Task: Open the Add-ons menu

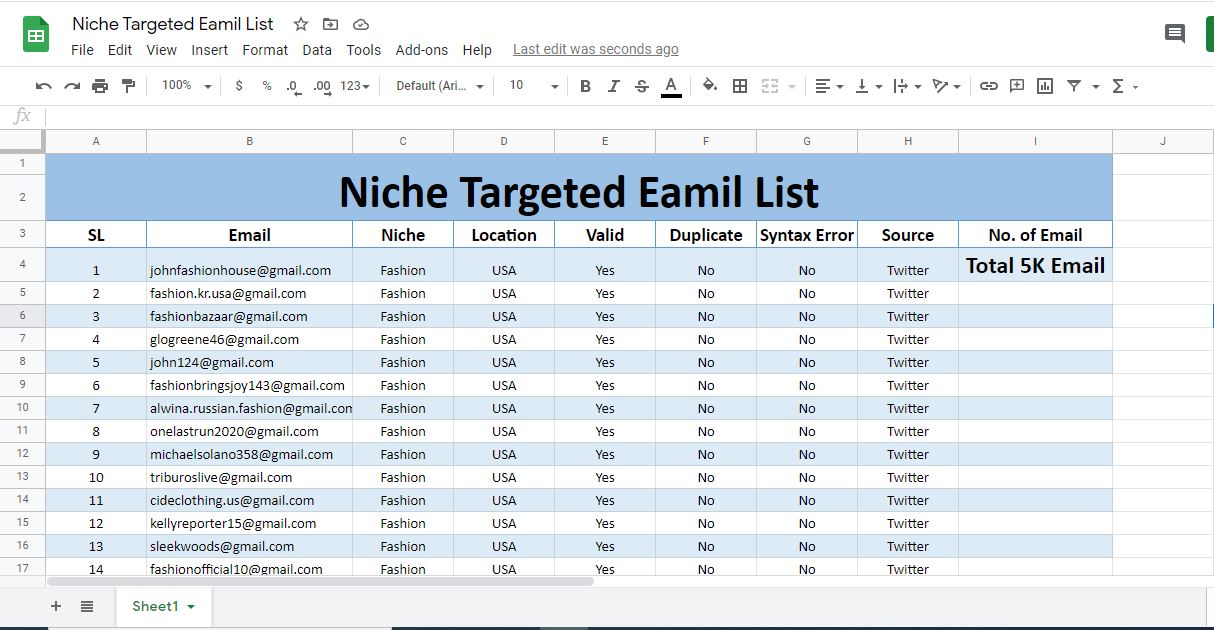Action: pos(422,49)
